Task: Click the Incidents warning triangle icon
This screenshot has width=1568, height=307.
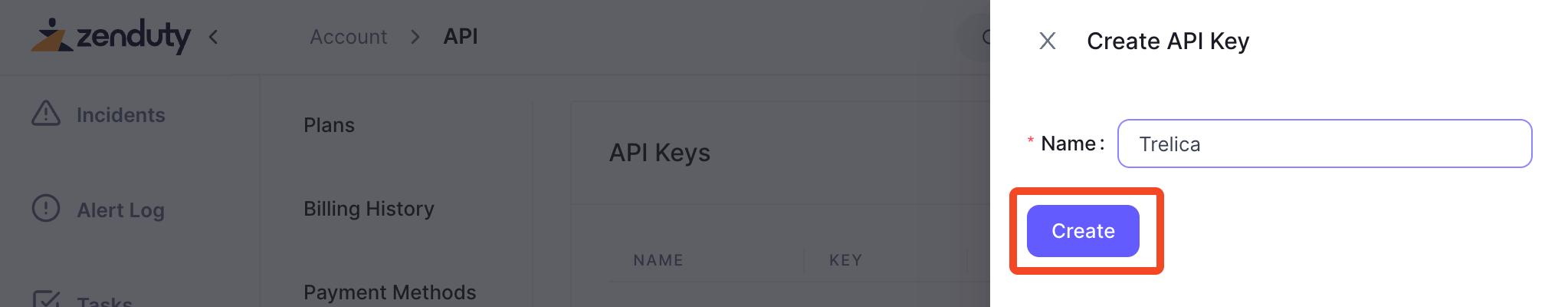Action: pyautogui.click(x=46, y=114)
